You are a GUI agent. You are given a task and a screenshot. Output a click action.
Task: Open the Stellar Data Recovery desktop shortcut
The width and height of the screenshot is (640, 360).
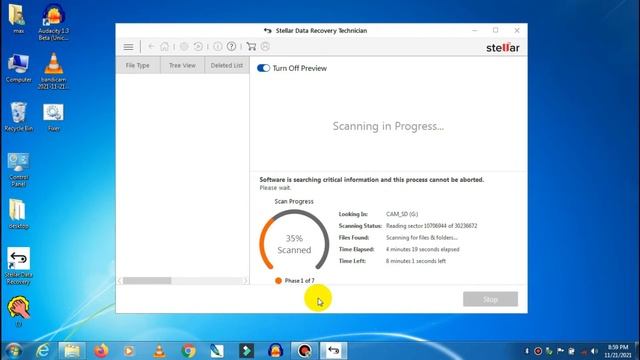18,266
